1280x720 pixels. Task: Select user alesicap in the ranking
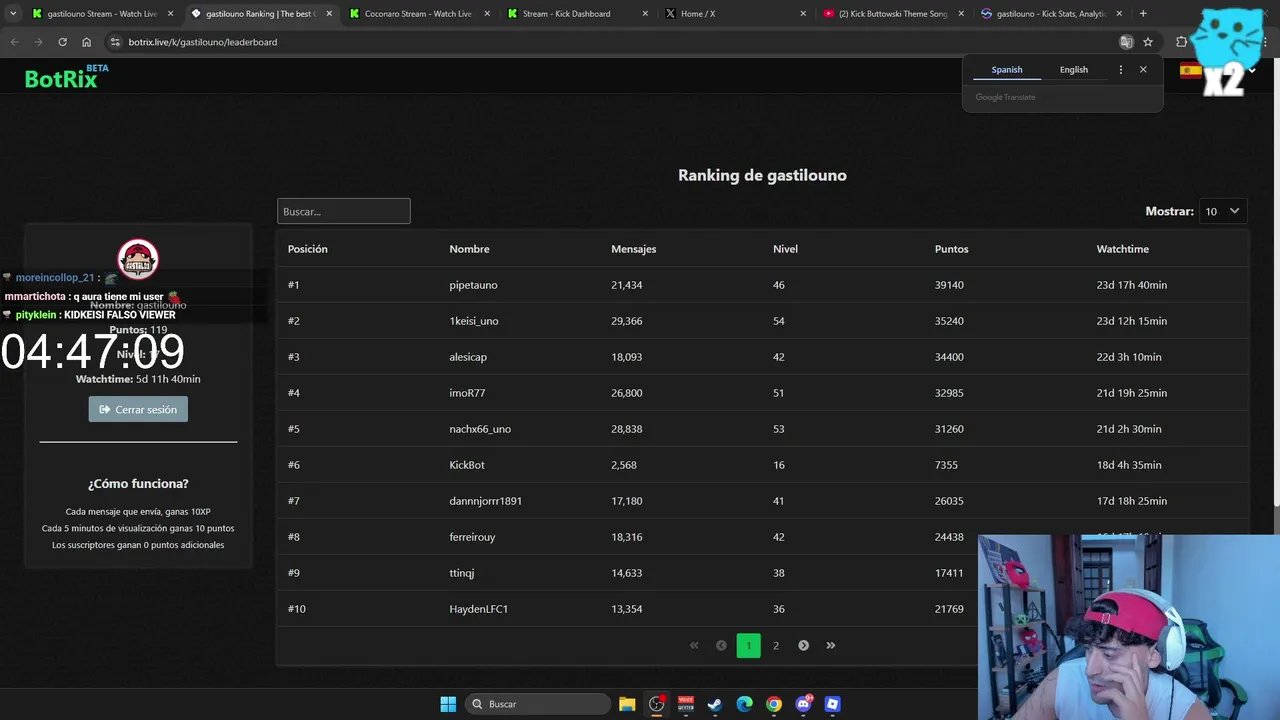(468, 357)
